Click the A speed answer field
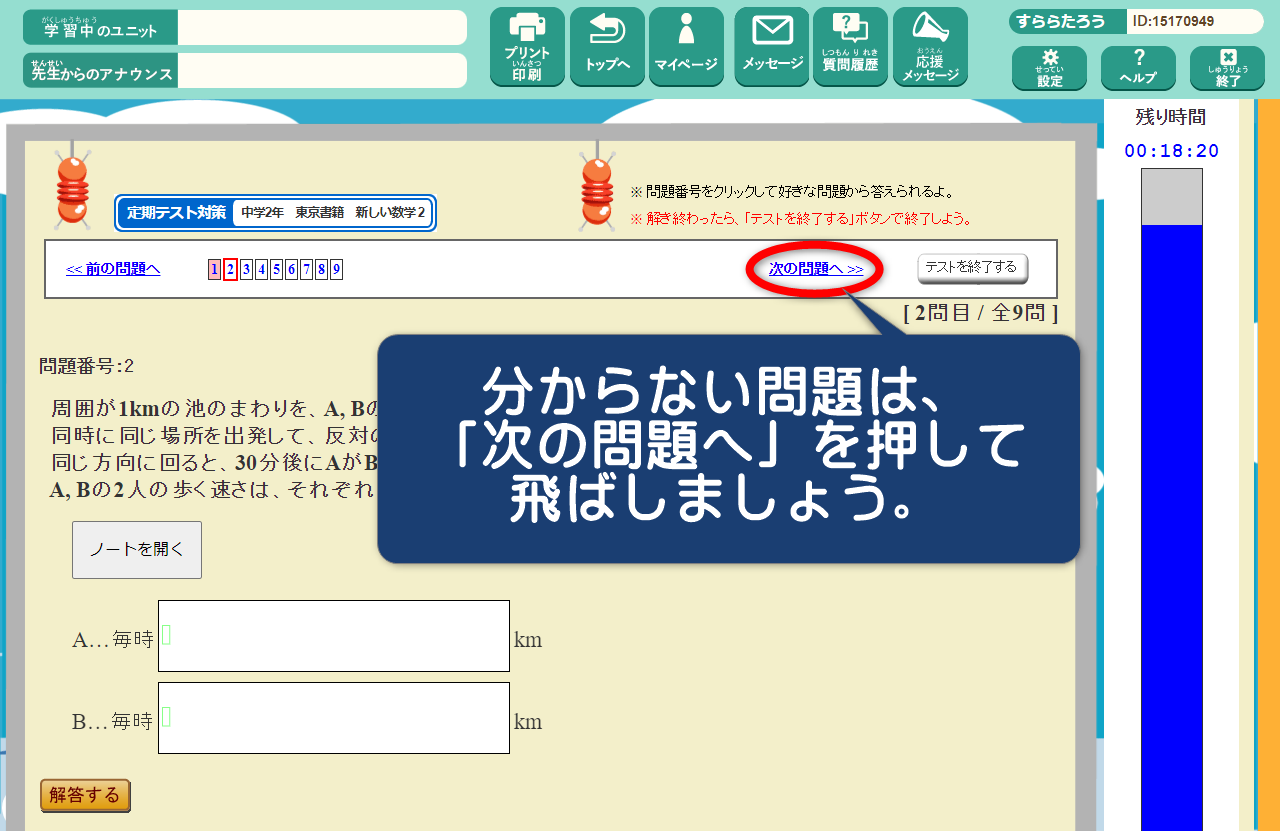The image size is (1280, 831). tap(334, 636)
